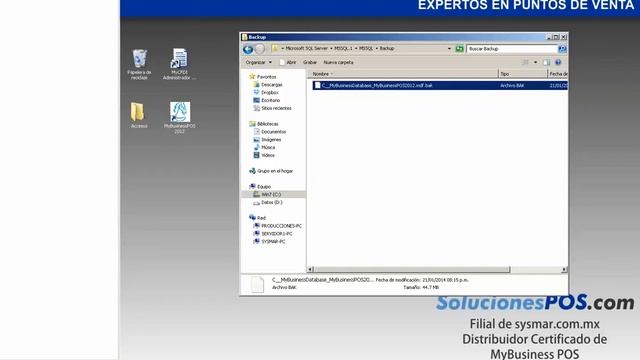
Task: Click in the Buscar Backup search field
Action: 512,49
